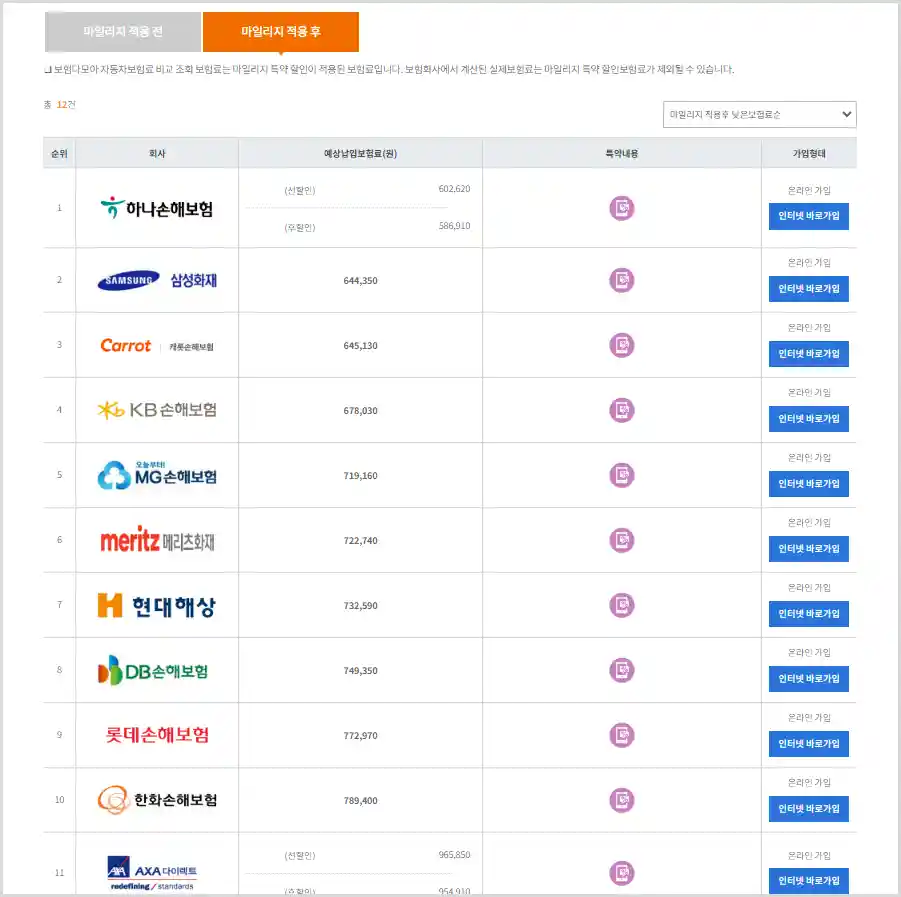This screenshot has width=901, height=897.
Task: Click 인터넷 바로가입 for Carrot 캐롯손해보험
Action: coord(808,353)
